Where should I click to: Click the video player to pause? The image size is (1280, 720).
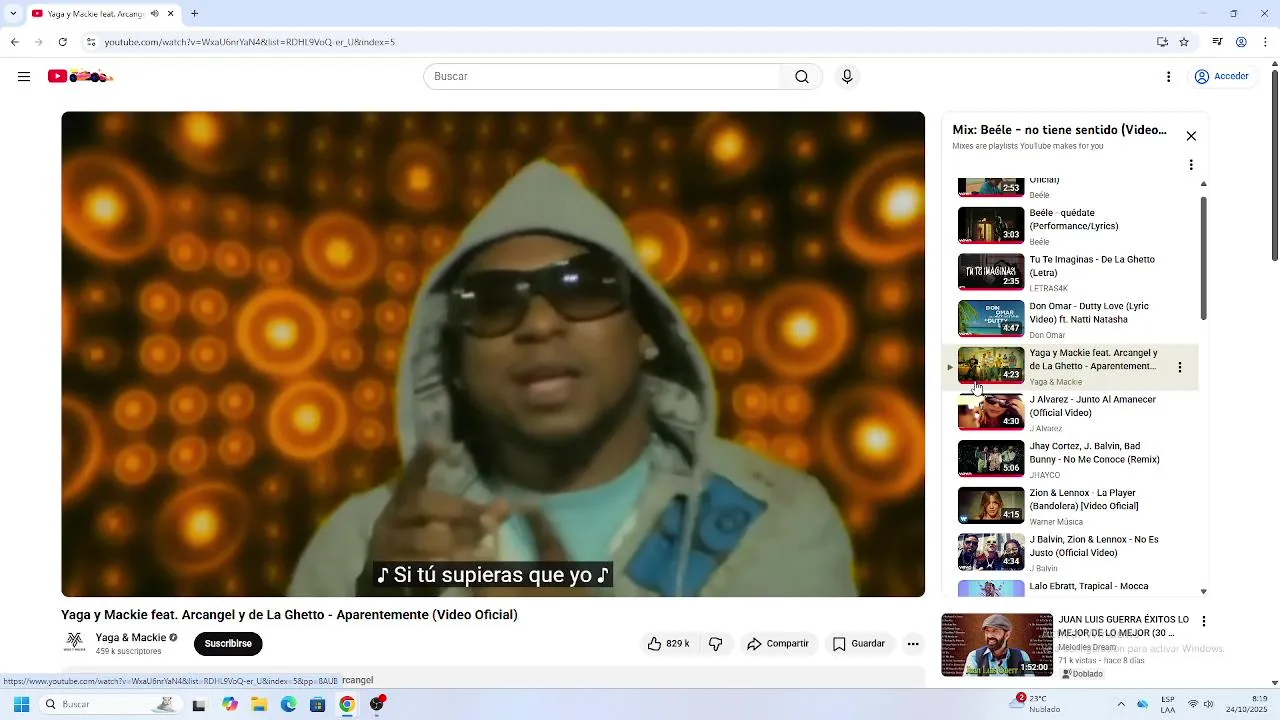click(493, 354)
